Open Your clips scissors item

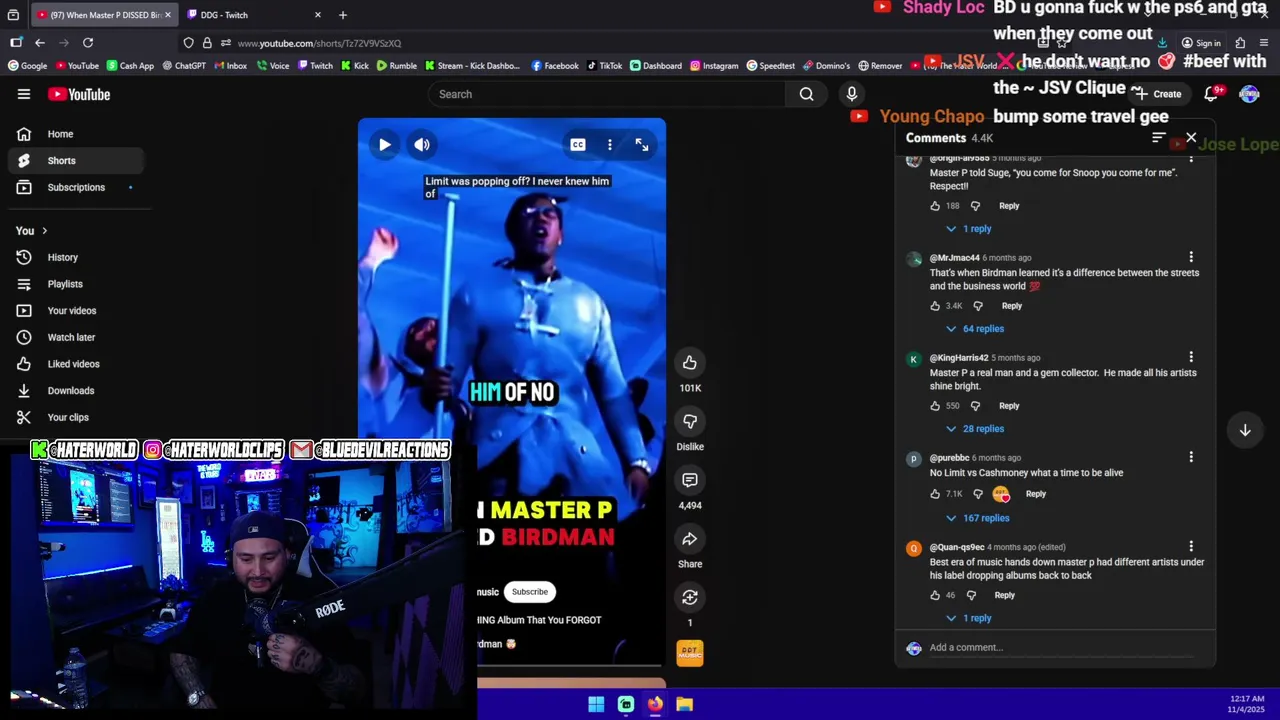coord(76,418)
